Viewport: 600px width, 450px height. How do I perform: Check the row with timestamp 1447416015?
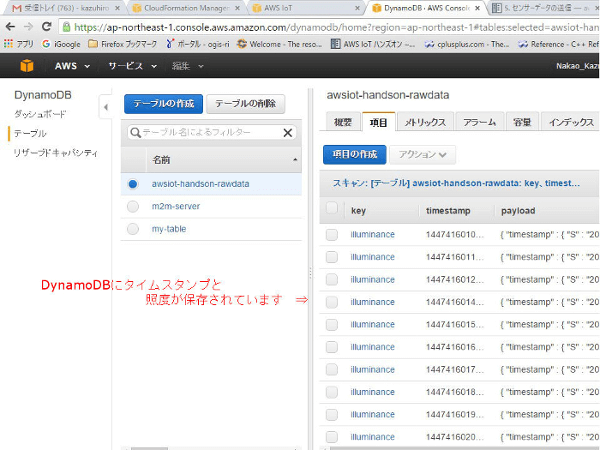(332, 325)
